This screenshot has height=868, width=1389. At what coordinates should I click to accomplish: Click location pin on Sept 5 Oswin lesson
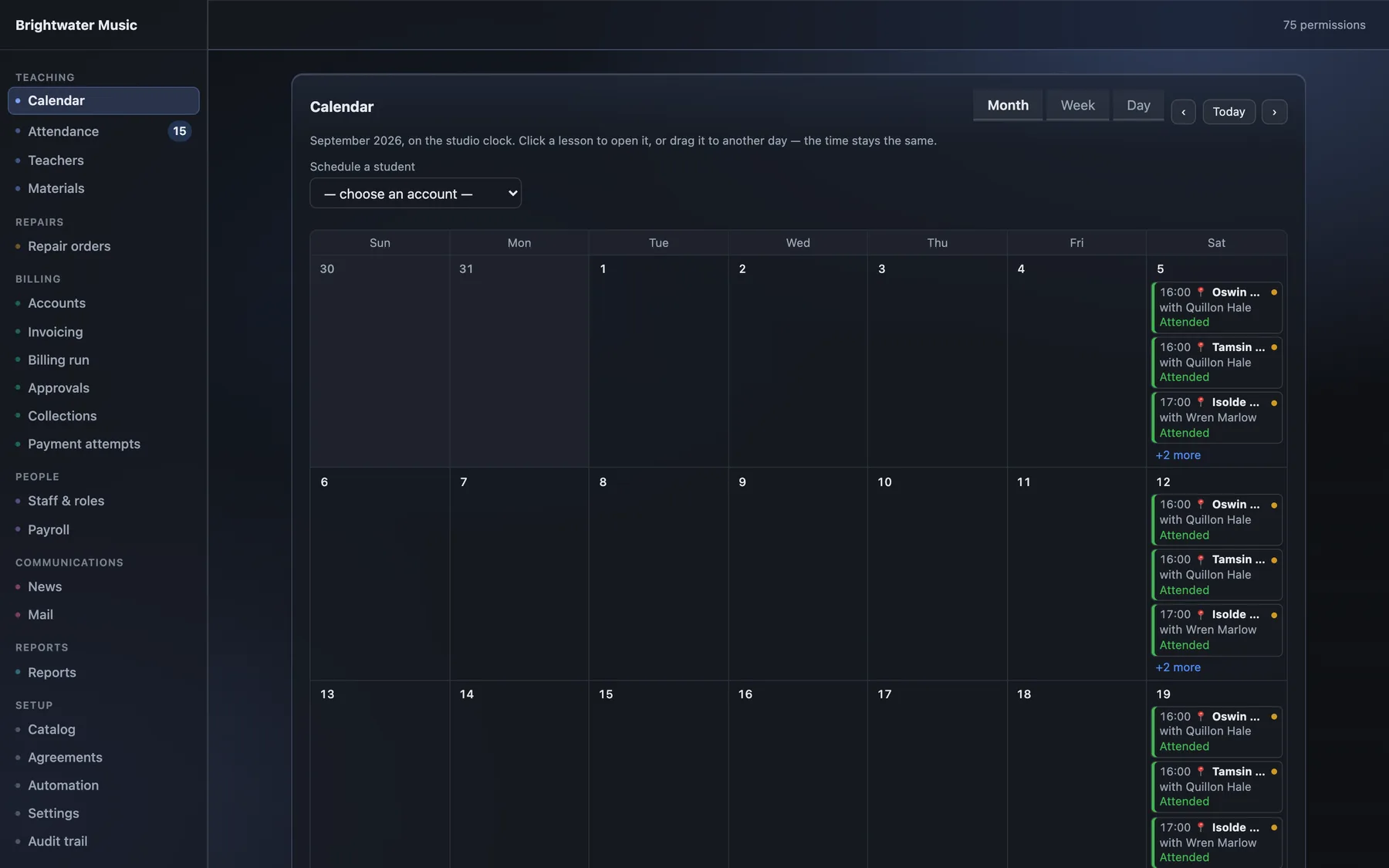(x=1201, y=292)
